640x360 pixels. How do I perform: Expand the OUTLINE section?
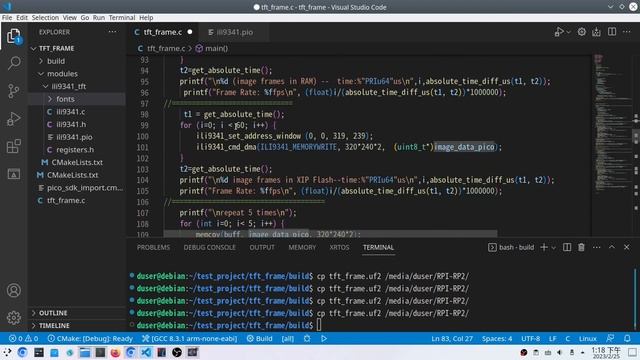point(77,313)
